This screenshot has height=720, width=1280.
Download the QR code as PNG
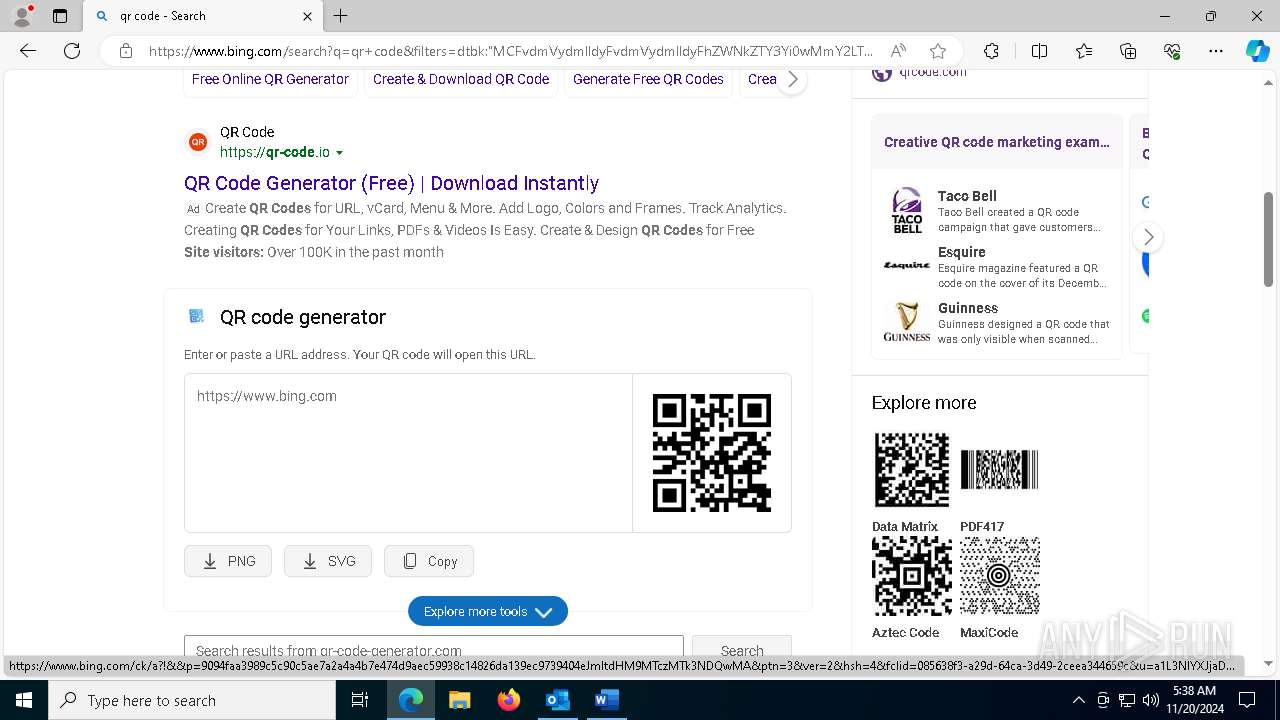pyautogui.click(x=228, y=561)
